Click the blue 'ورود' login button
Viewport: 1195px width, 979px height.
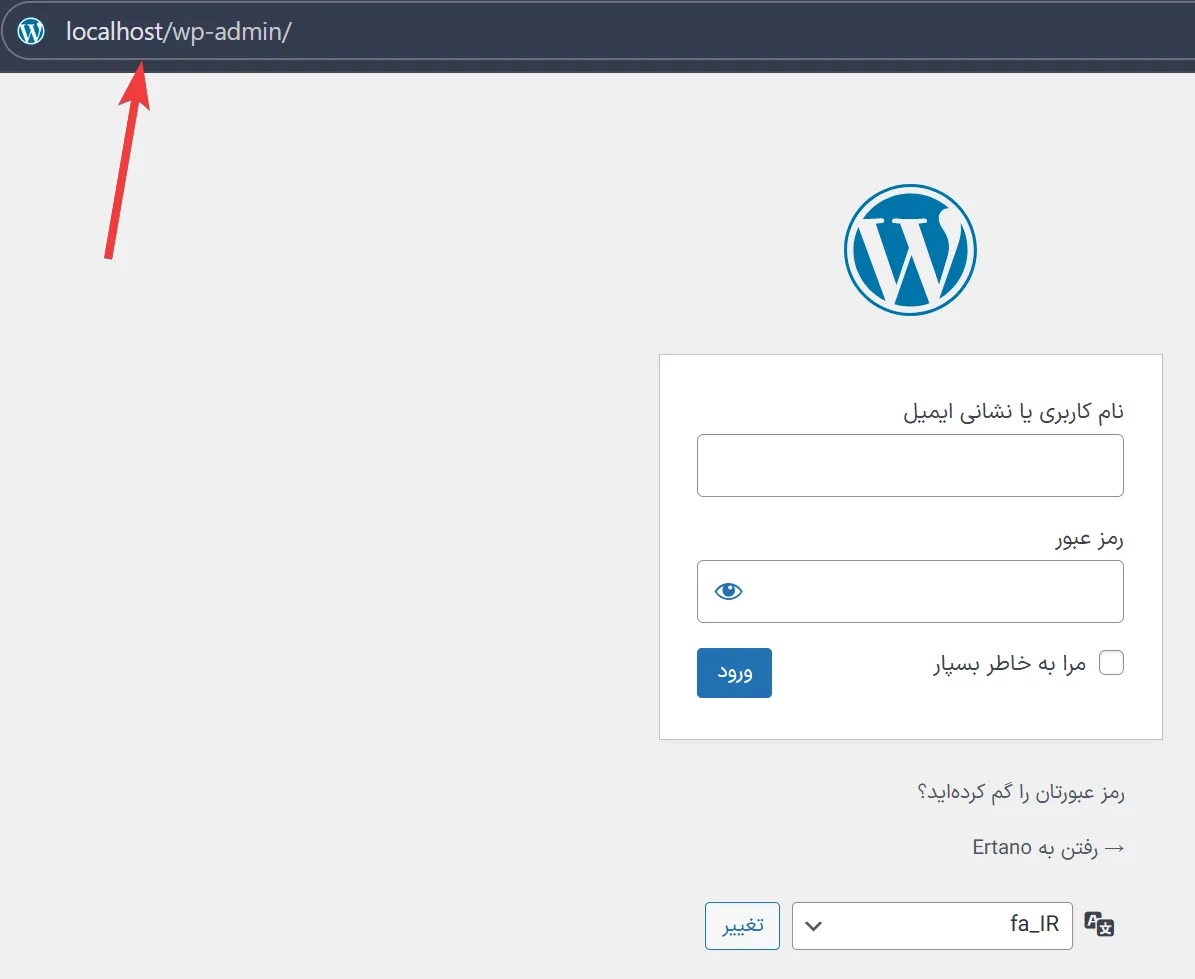tap(734, 673)
